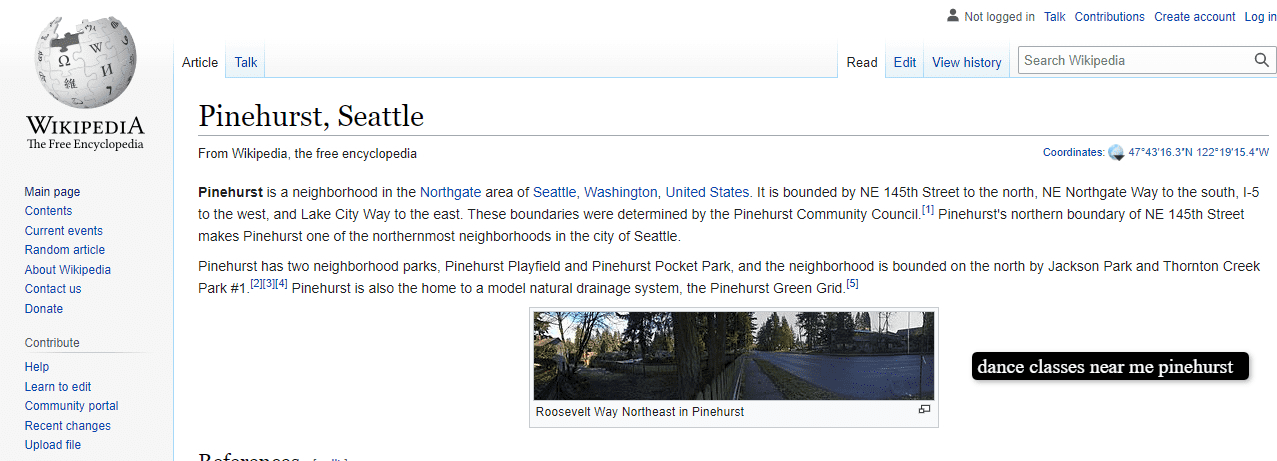Image resolution: width=1277 pixels, height=461 pixels.
Task: Open the View history tab
Action: [x=967, y=62]
